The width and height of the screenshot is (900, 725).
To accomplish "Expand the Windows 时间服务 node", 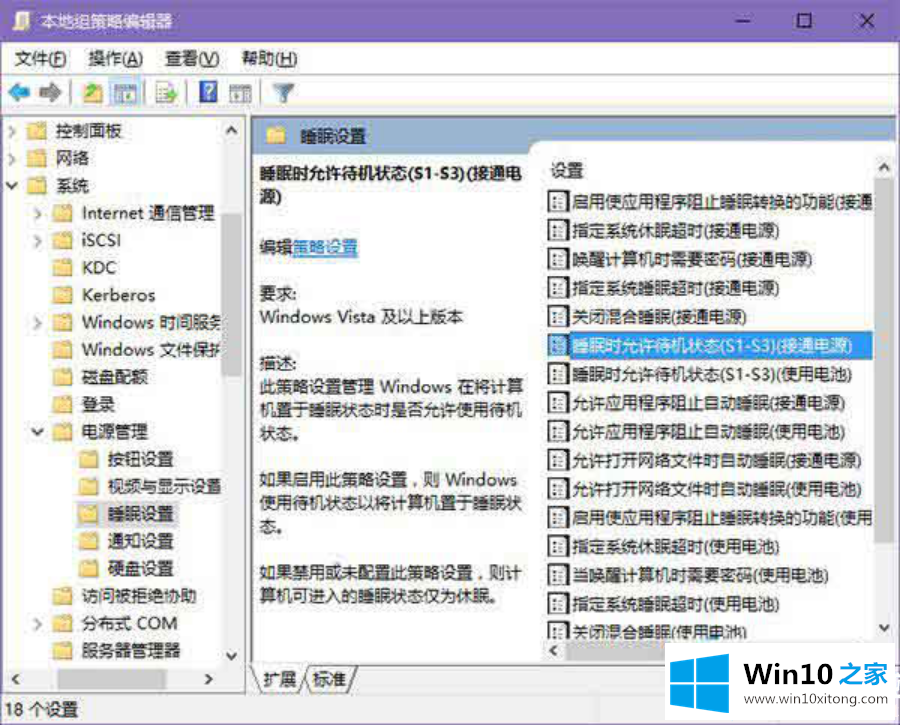I will (38, 322).
